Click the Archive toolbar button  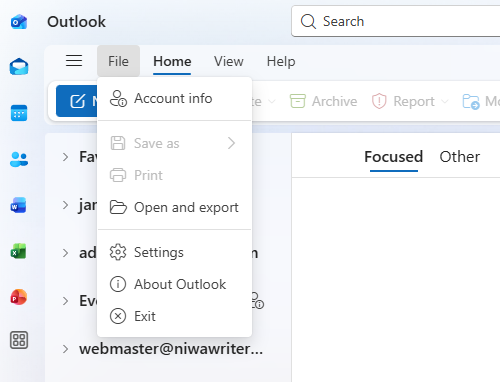(x=323, y=101)
